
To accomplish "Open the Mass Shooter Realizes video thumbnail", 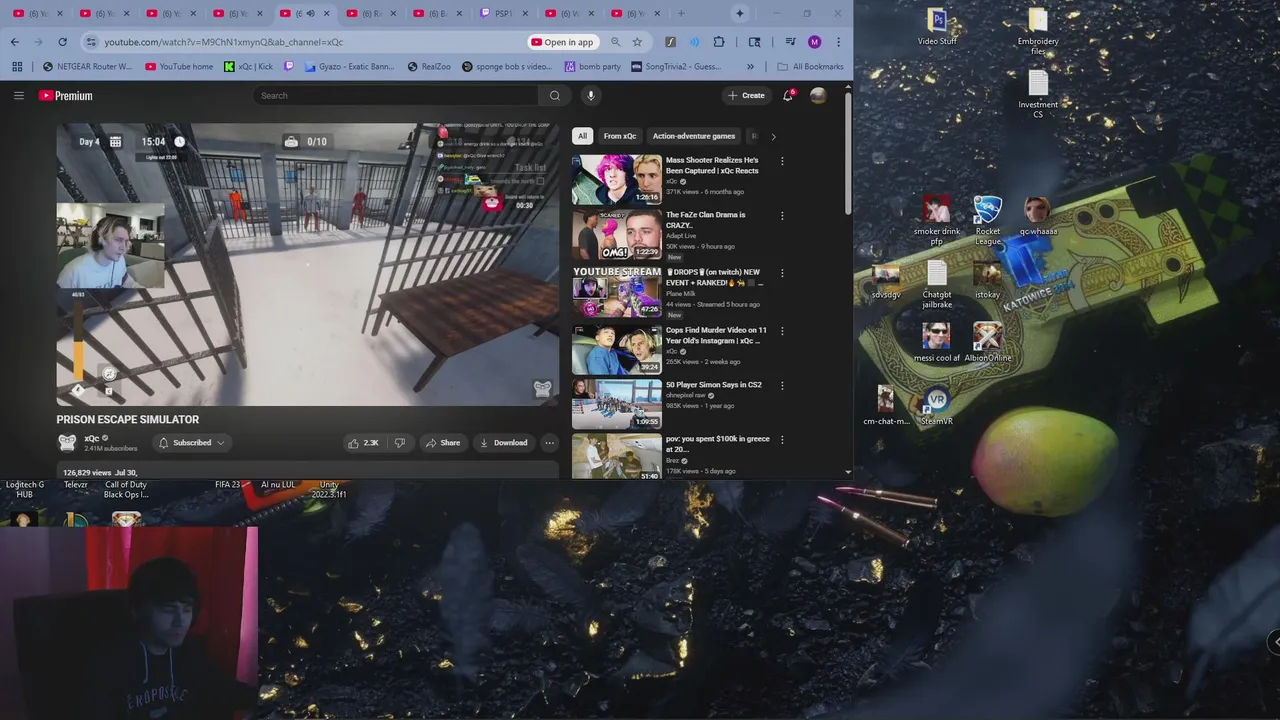I will pos(617,179).
